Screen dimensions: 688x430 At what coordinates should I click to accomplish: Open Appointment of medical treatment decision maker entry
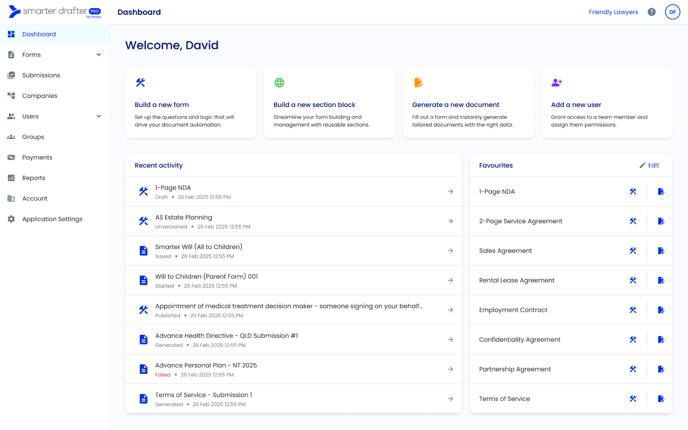point(293,310)
